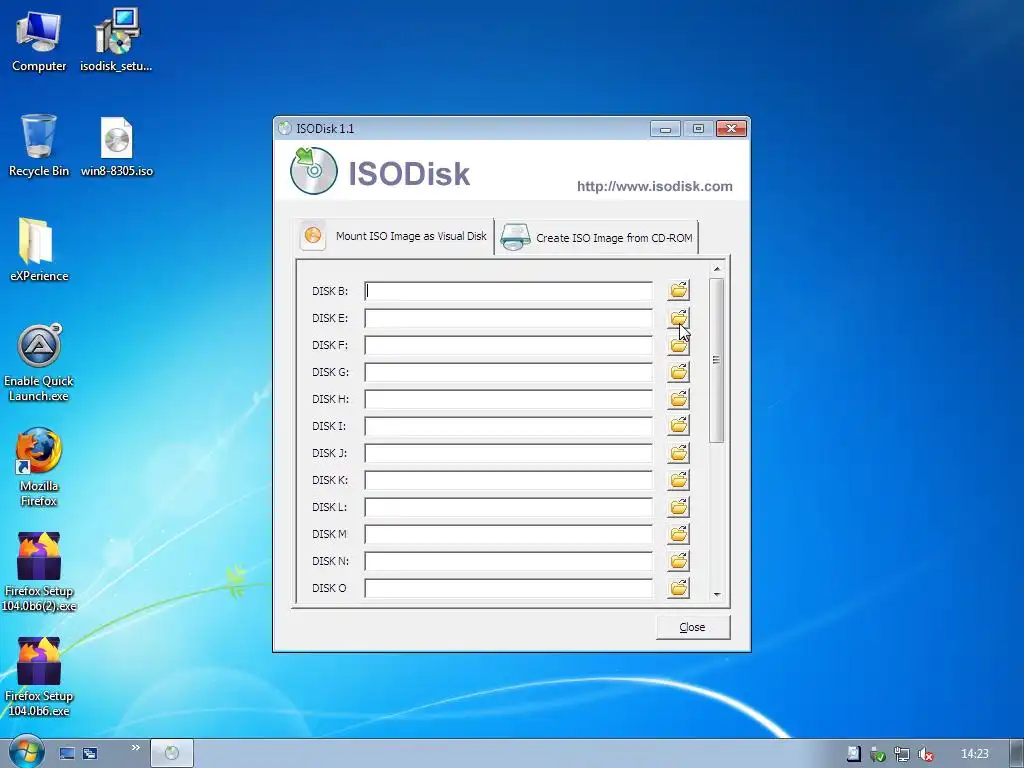Open the Windows Start menu orb

[x=26, y=752]
